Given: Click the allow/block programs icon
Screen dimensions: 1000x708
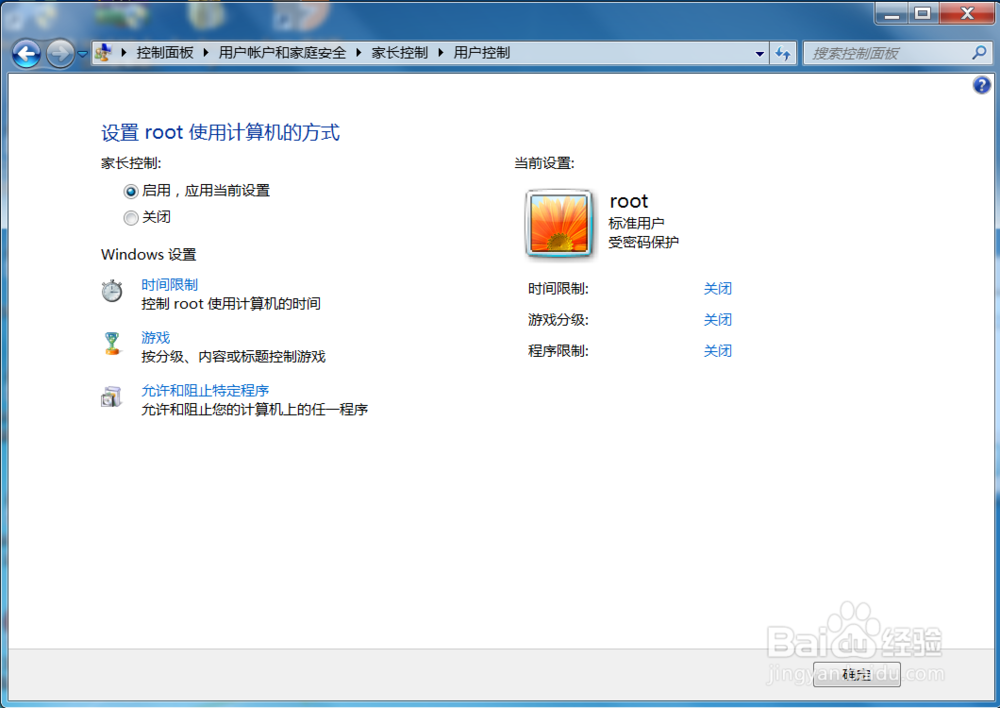Looking at the screenshot, I should pyautogui.click(x=112, y=396).
